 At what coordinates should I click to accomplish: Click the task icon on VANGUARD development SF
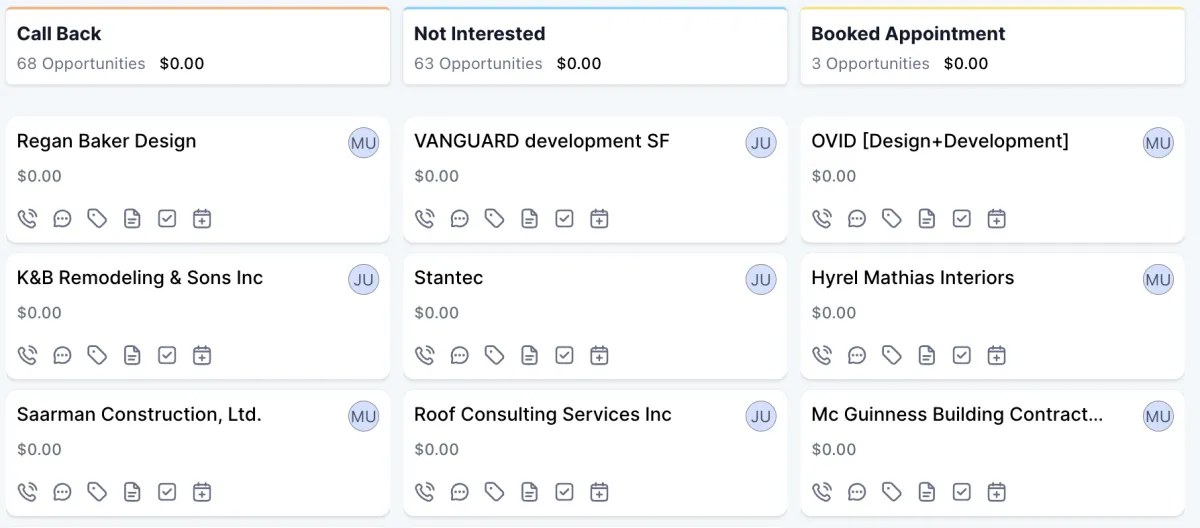[x=564, y=218]
